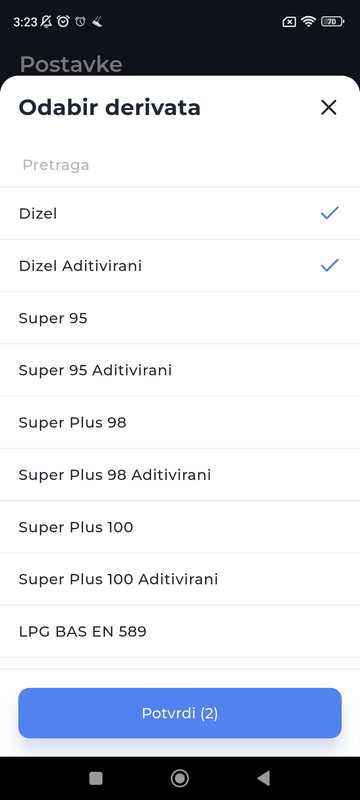Tap the Postavke header behind dialog
This screenshot has width=360, height=800.
(x=71, y=64)
